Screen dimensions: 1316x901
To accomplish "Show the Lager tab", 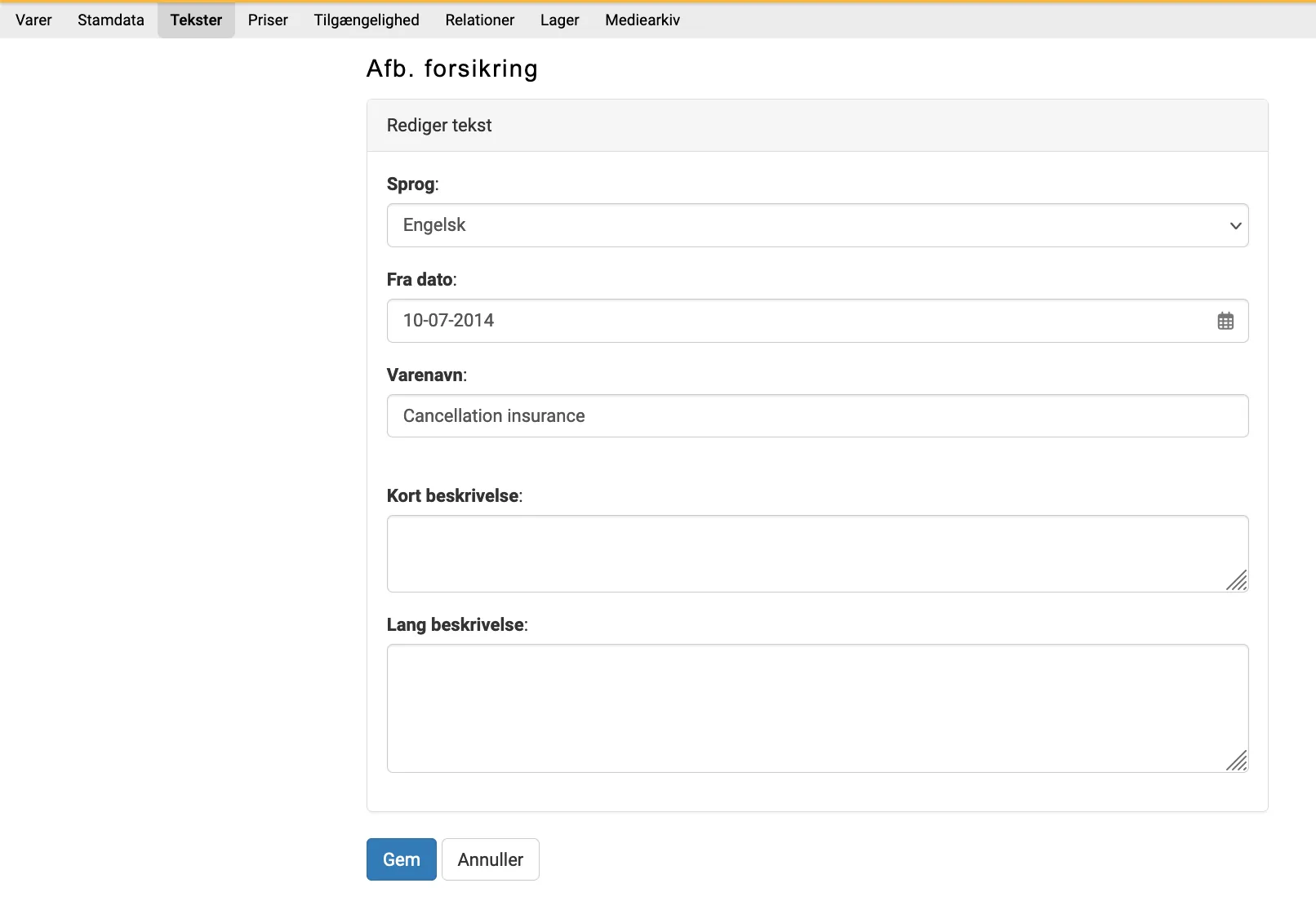I will pyautogui.click(x=559, y=20).
